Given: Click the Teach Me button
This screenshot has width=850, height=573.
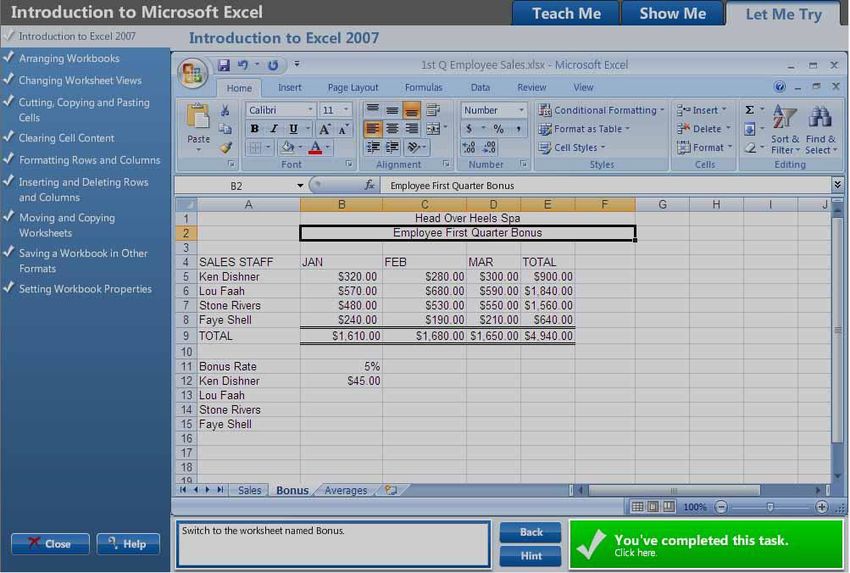Looking at the screenshot, I should click(566, 14).
